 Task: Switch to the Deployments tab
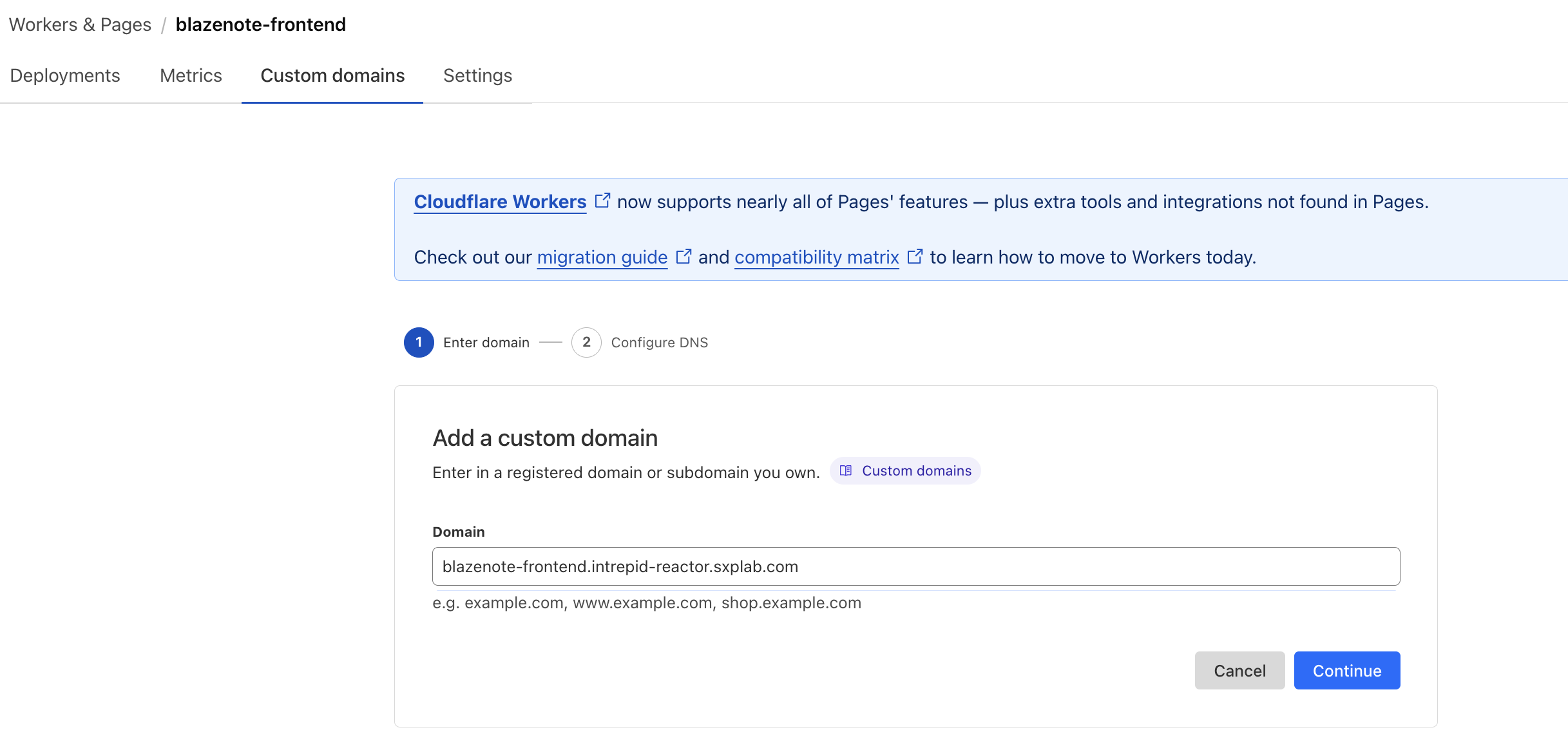point(64,75)
